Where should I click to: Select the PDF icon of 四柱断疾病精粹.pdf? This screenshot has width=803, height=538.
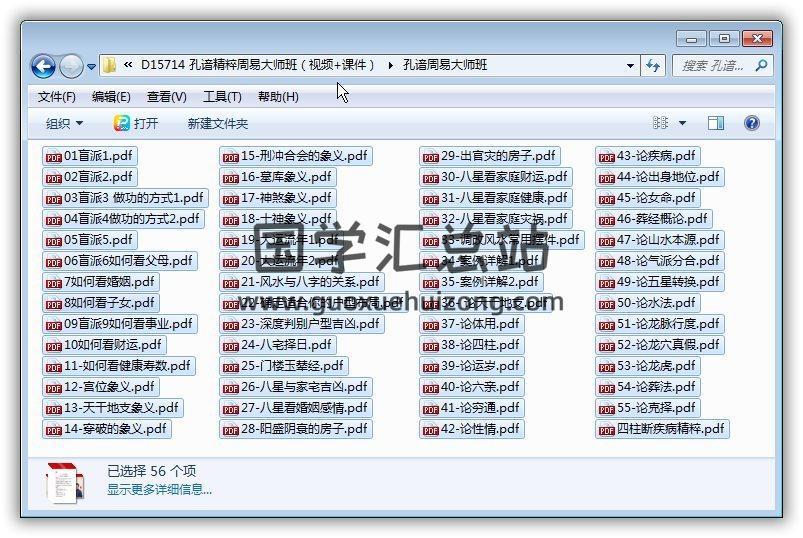[606, 430]
